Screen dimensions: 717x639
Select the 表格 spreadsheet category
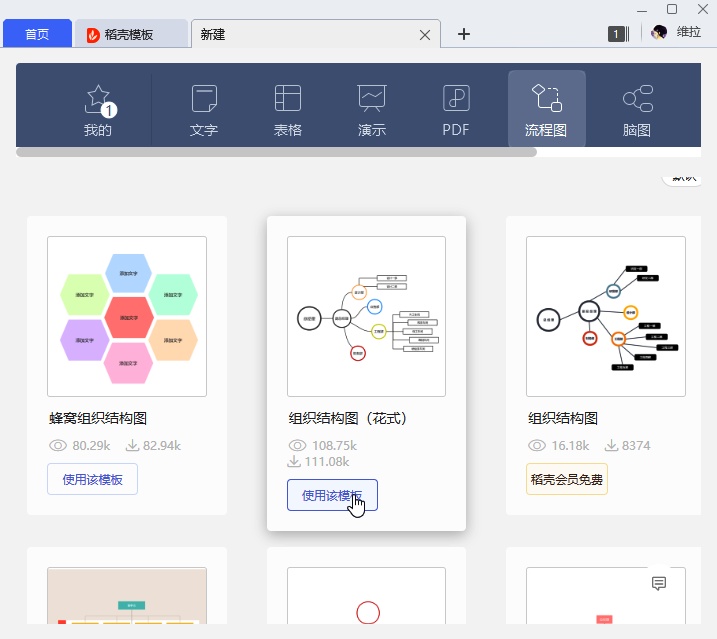tap(288, 111)
